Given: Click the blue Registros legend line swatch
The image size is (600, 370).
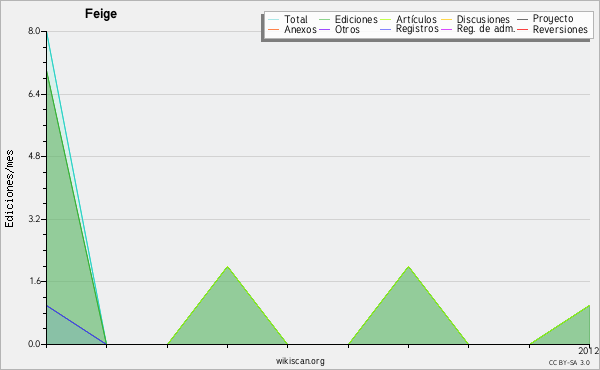Looking at the screenshot, I should pyautogui.click(x=386, y=29).
